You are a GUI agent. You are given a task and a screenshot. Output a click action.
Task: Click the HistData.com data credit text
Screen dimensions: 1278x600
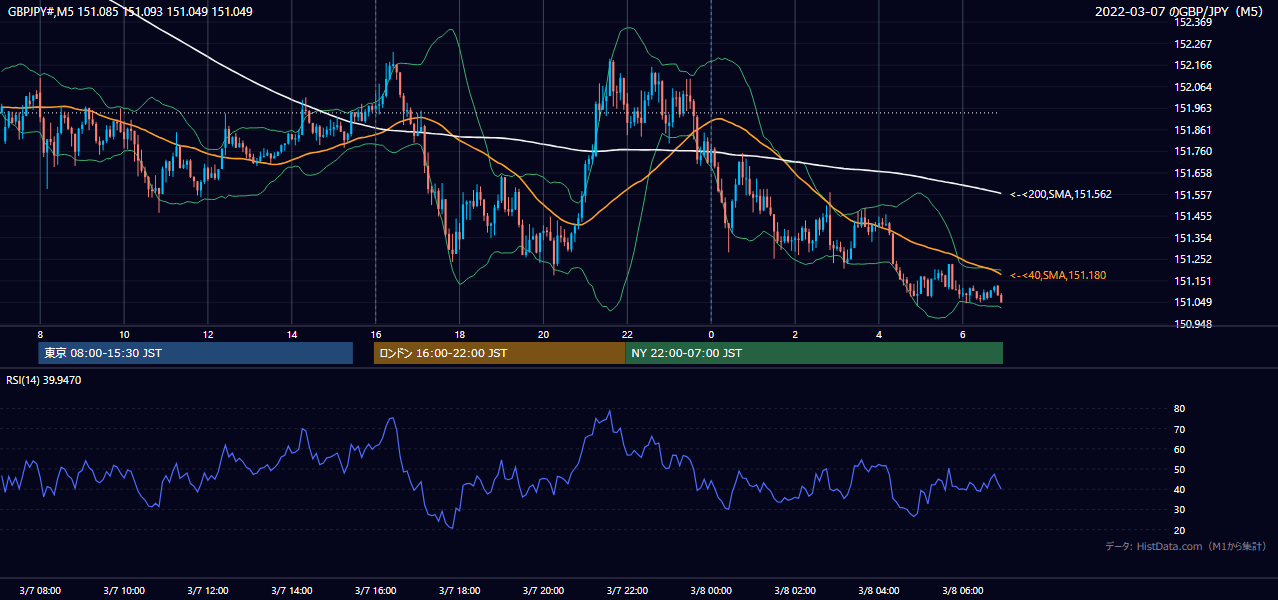[1186, 546]
